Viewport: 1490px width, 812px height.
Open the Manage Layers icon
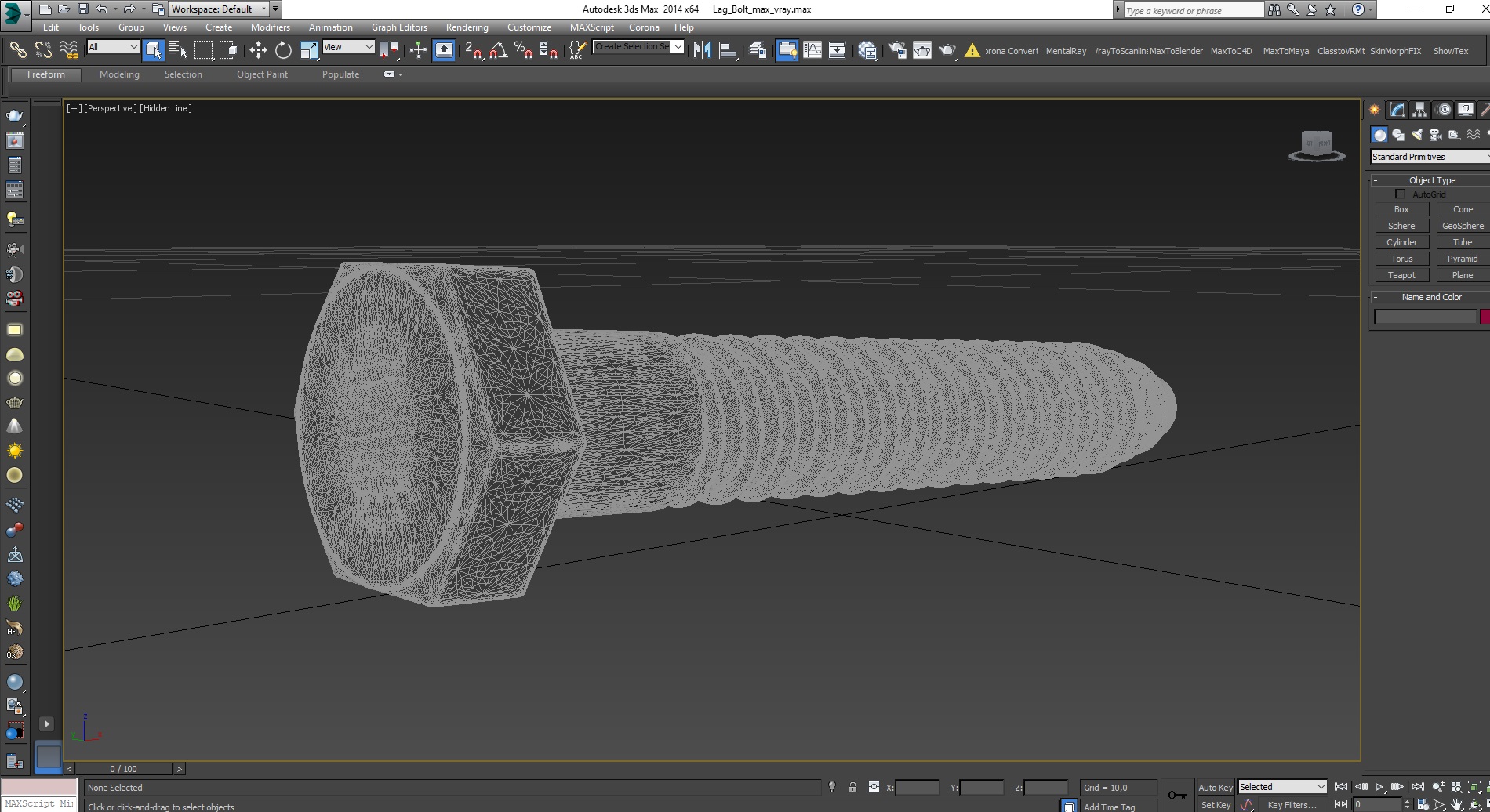tap(758, 50)
